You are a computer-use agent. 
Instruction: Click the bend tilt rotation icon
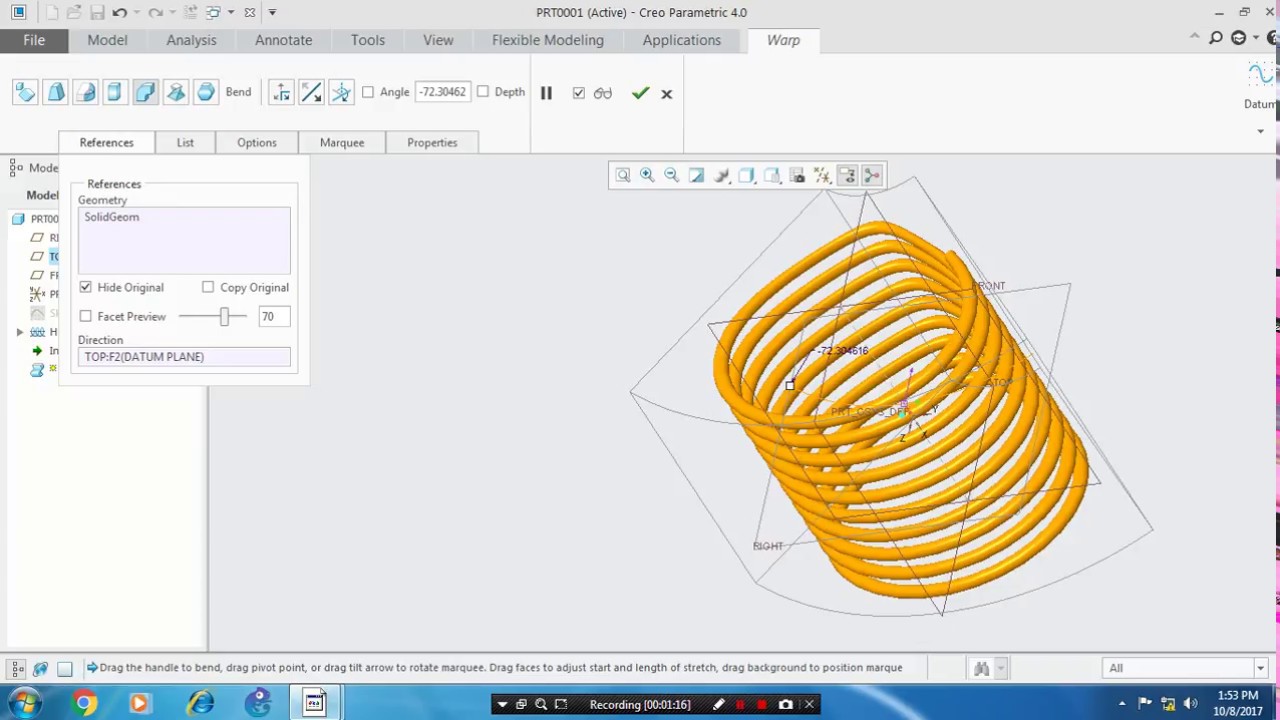pyautogui.click(x=341, y=93)
